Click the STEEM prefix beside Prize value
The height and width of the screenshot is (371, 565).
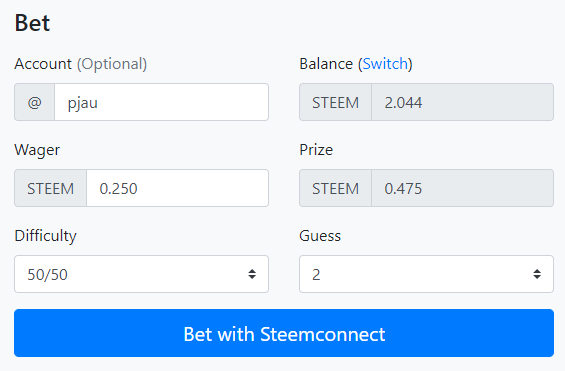pyautogui.click(x=335, y=188)
